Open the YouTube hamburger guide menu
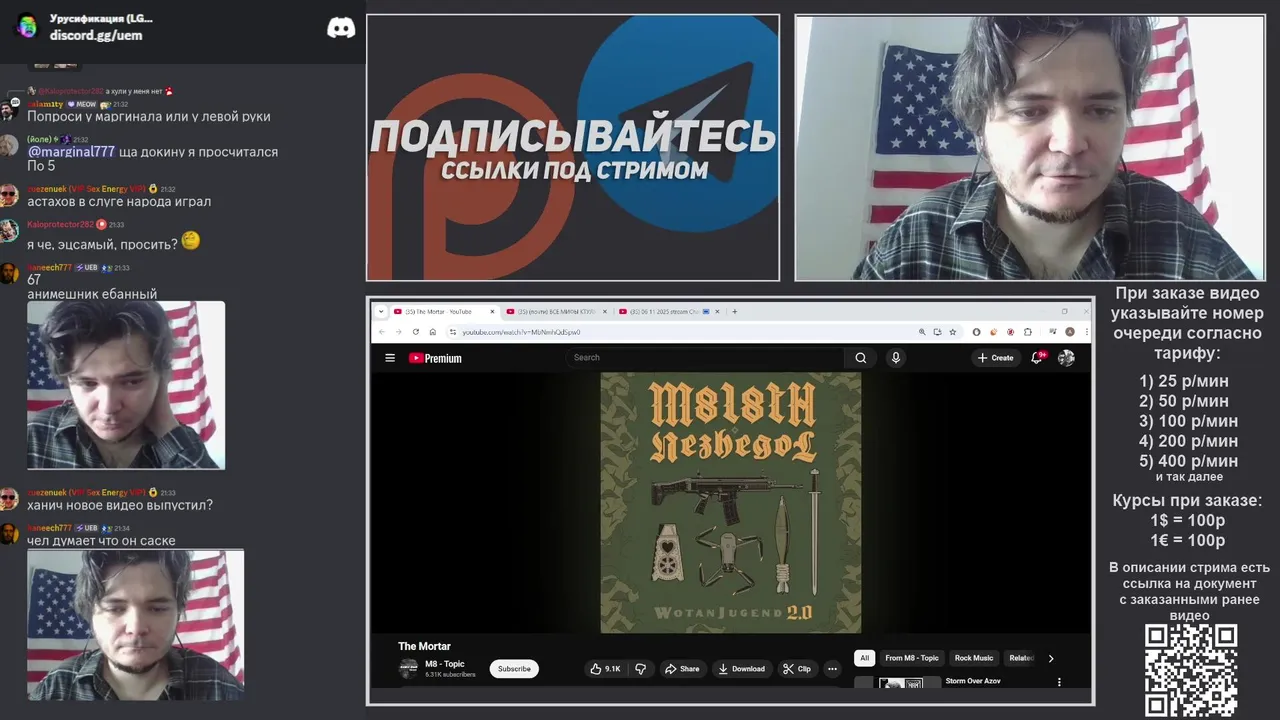The width and height of the screenshot is (1280, 720). point(390,358)
